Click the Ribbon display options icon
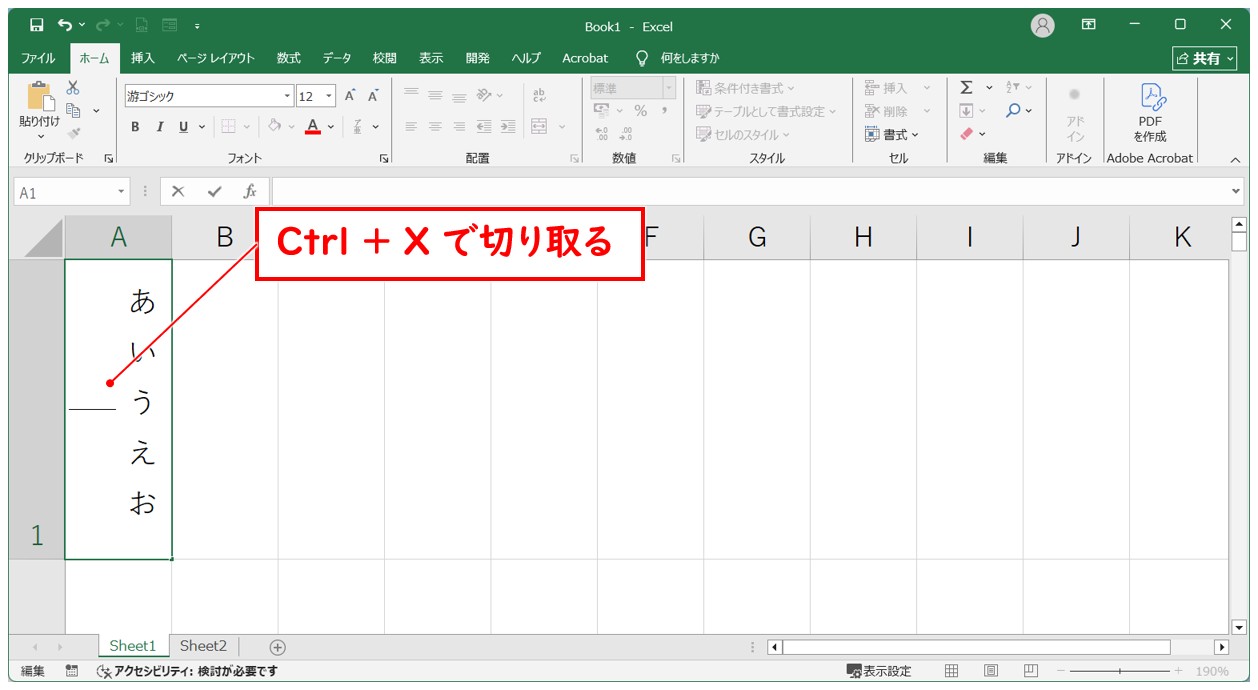 click(x=1089, y=25)
